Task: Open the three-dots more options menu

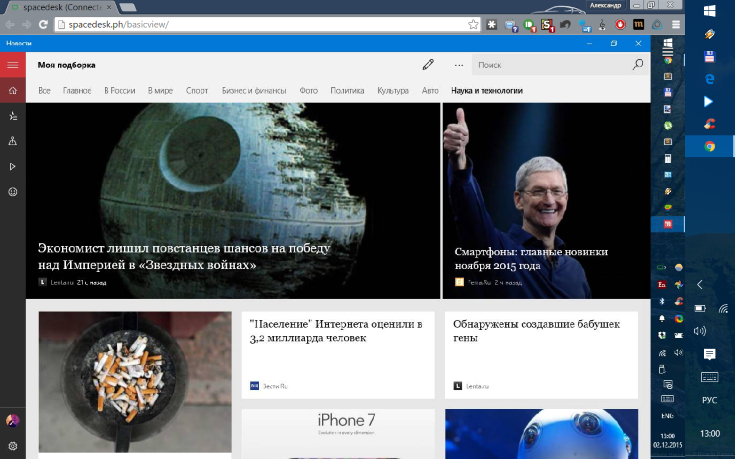Action: coord(459,65)
